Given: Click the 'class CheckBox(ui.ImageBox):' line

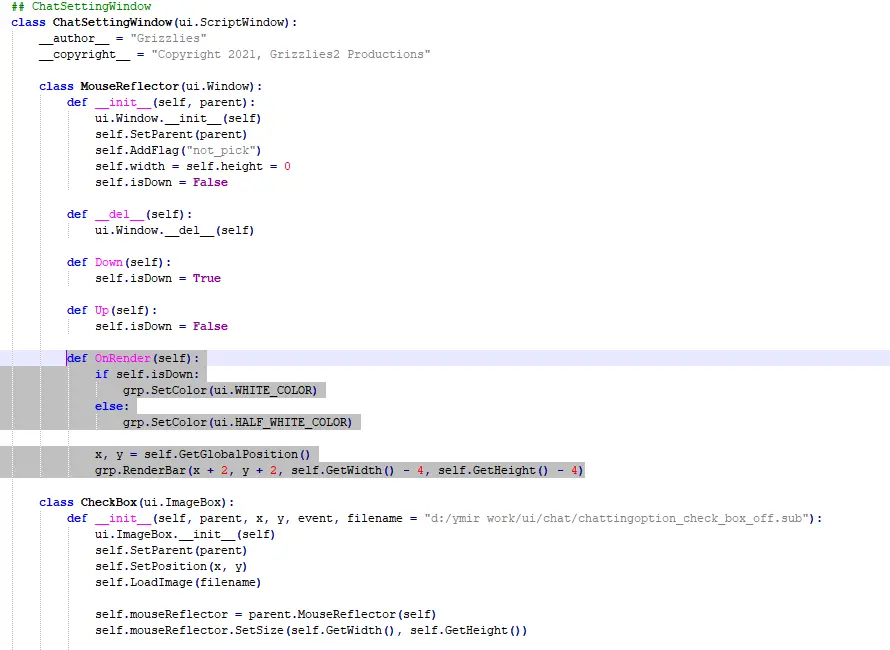Looking at the screenshot, I should coord(136,502).
